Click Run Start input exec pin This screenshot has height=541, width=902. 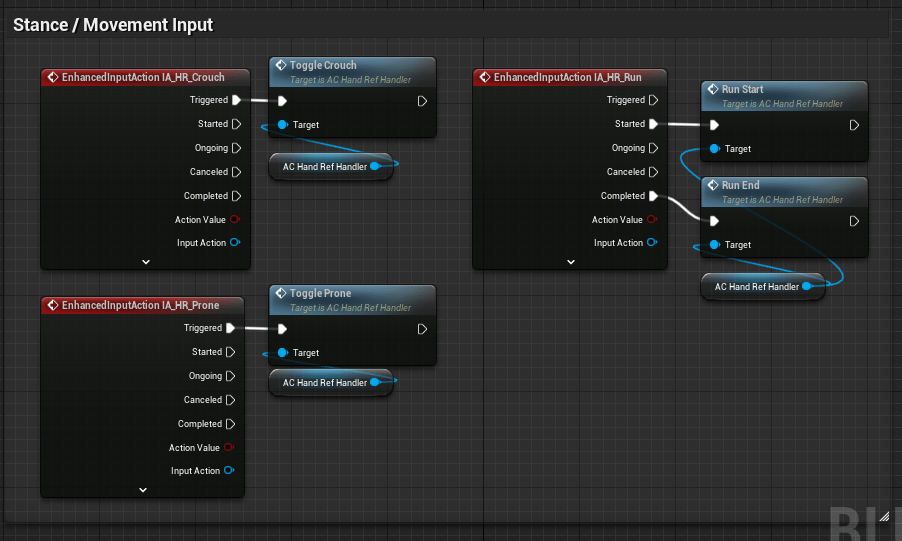tap(714, 125)
